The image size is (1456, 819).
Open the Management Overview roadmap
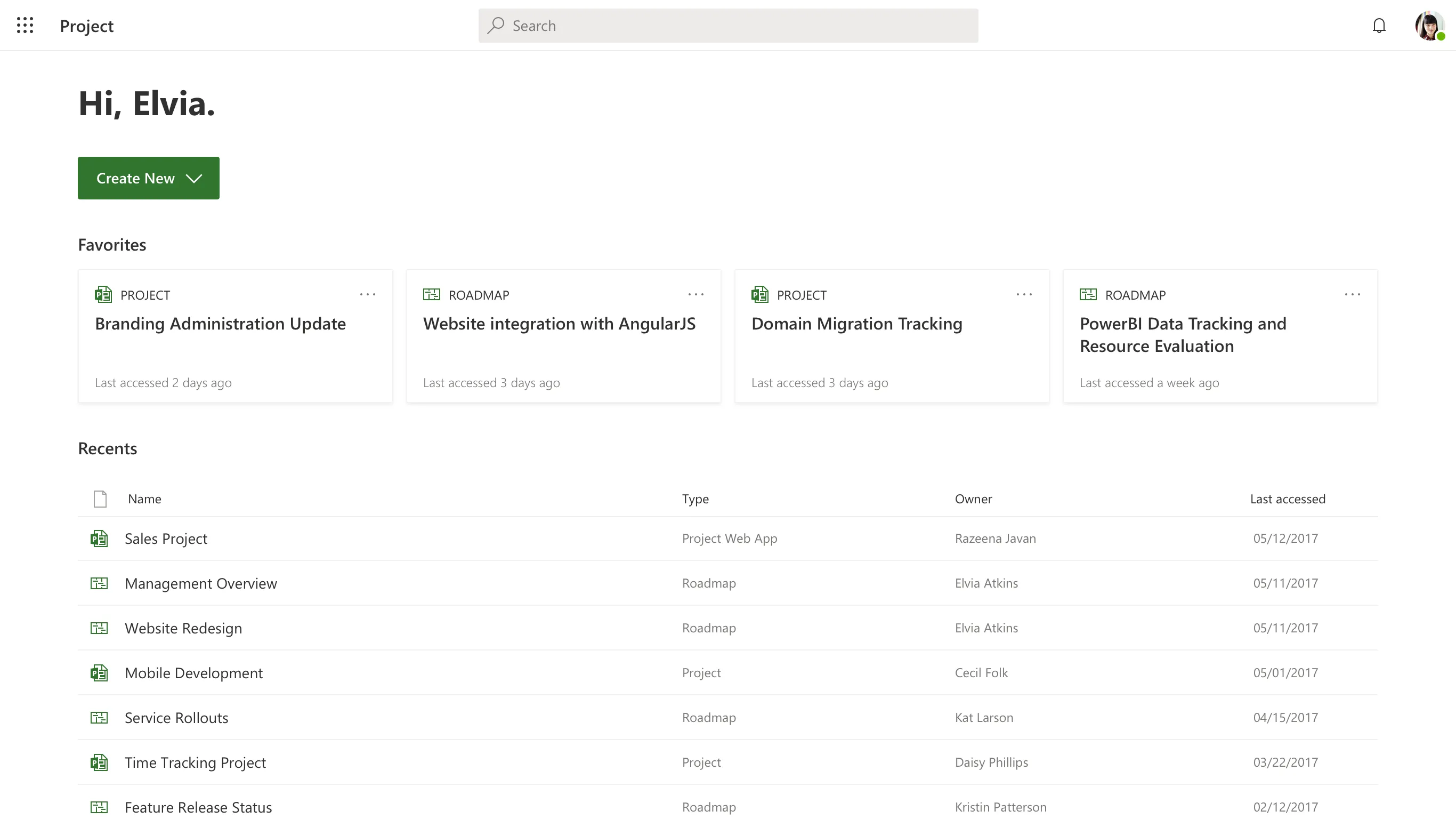click(200, 583)
